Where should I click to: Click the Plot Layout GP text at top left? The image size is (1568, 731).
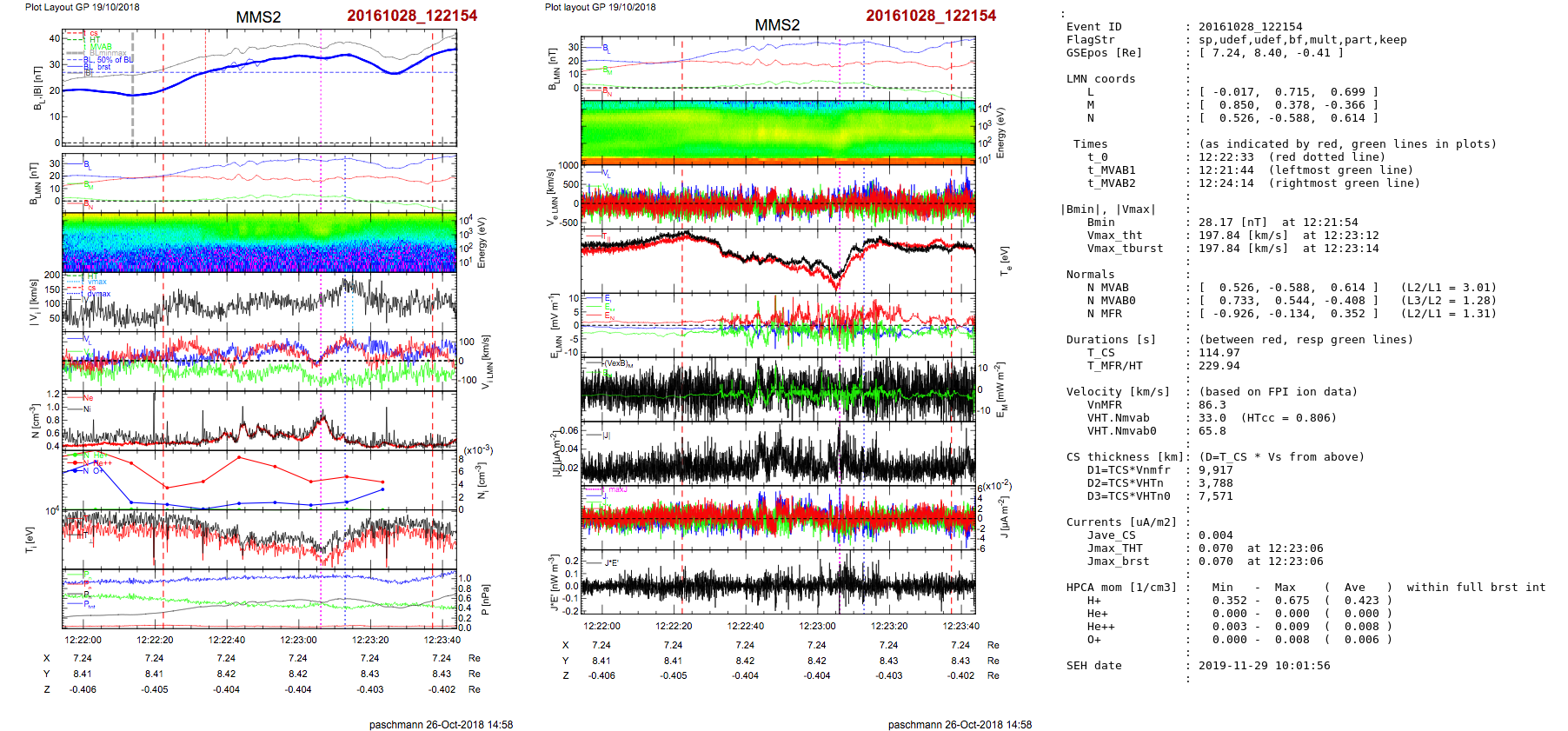82,7
